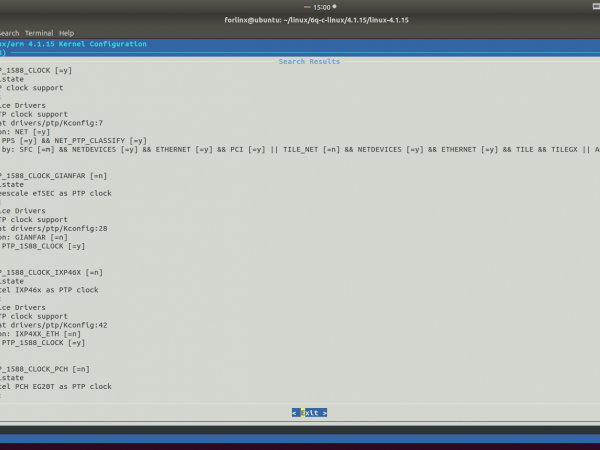Click the IXP4XX_ETH [=n] dependency line
Screen dimensions: 600x450
[40, 333]
